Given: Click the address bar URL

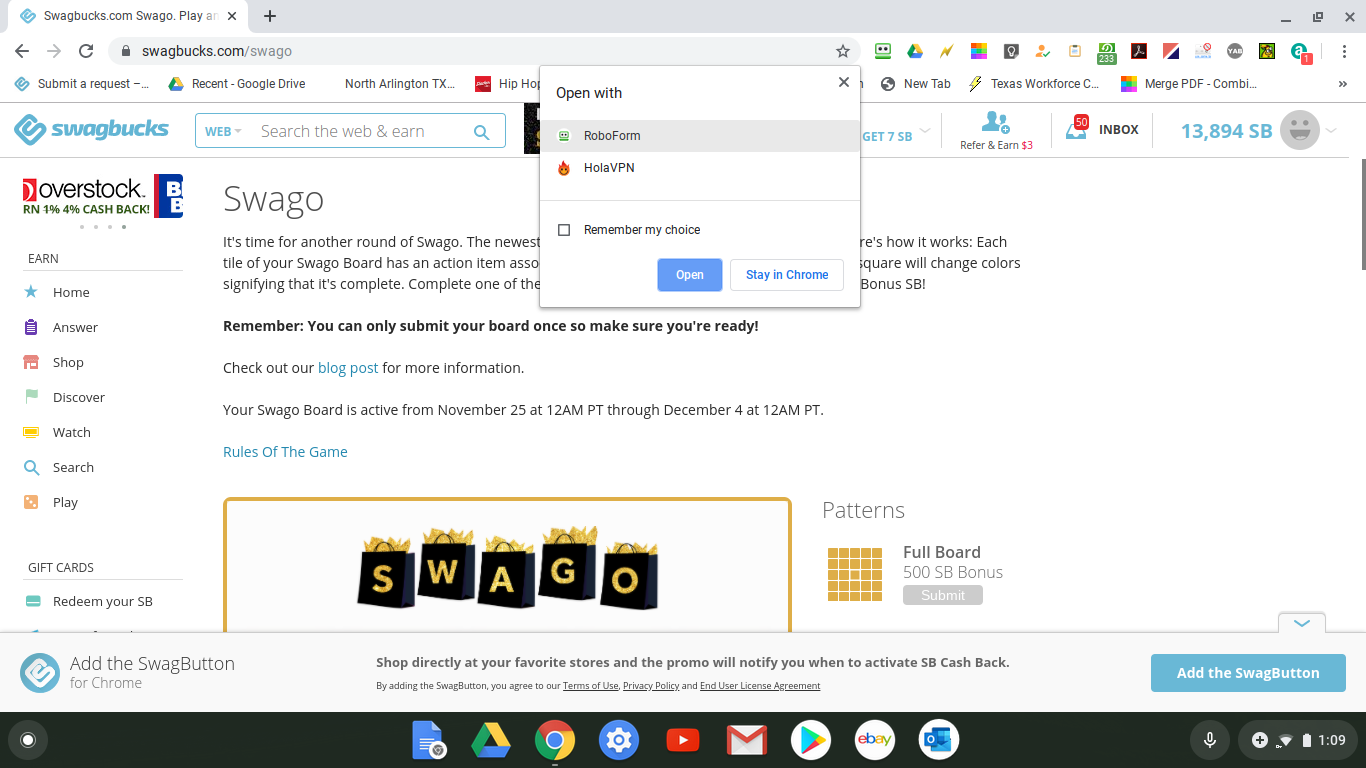Looking at the screenshot, I should pyautogui.click(x=217, y=51).
